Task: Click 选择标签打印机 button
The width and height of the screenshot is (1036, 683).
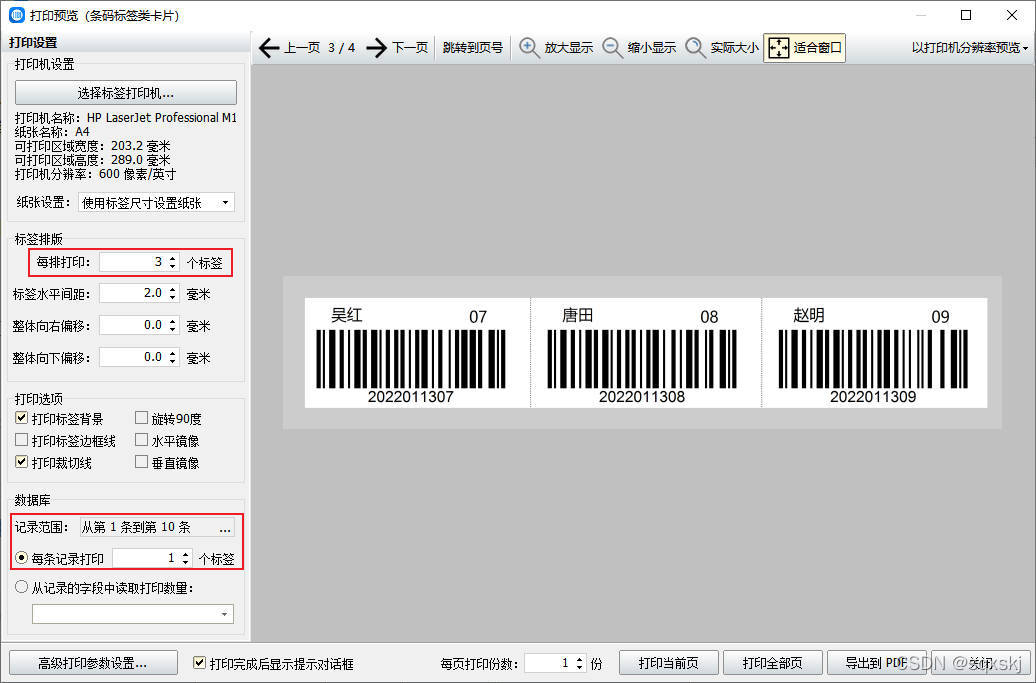Action: pos(126,92)
